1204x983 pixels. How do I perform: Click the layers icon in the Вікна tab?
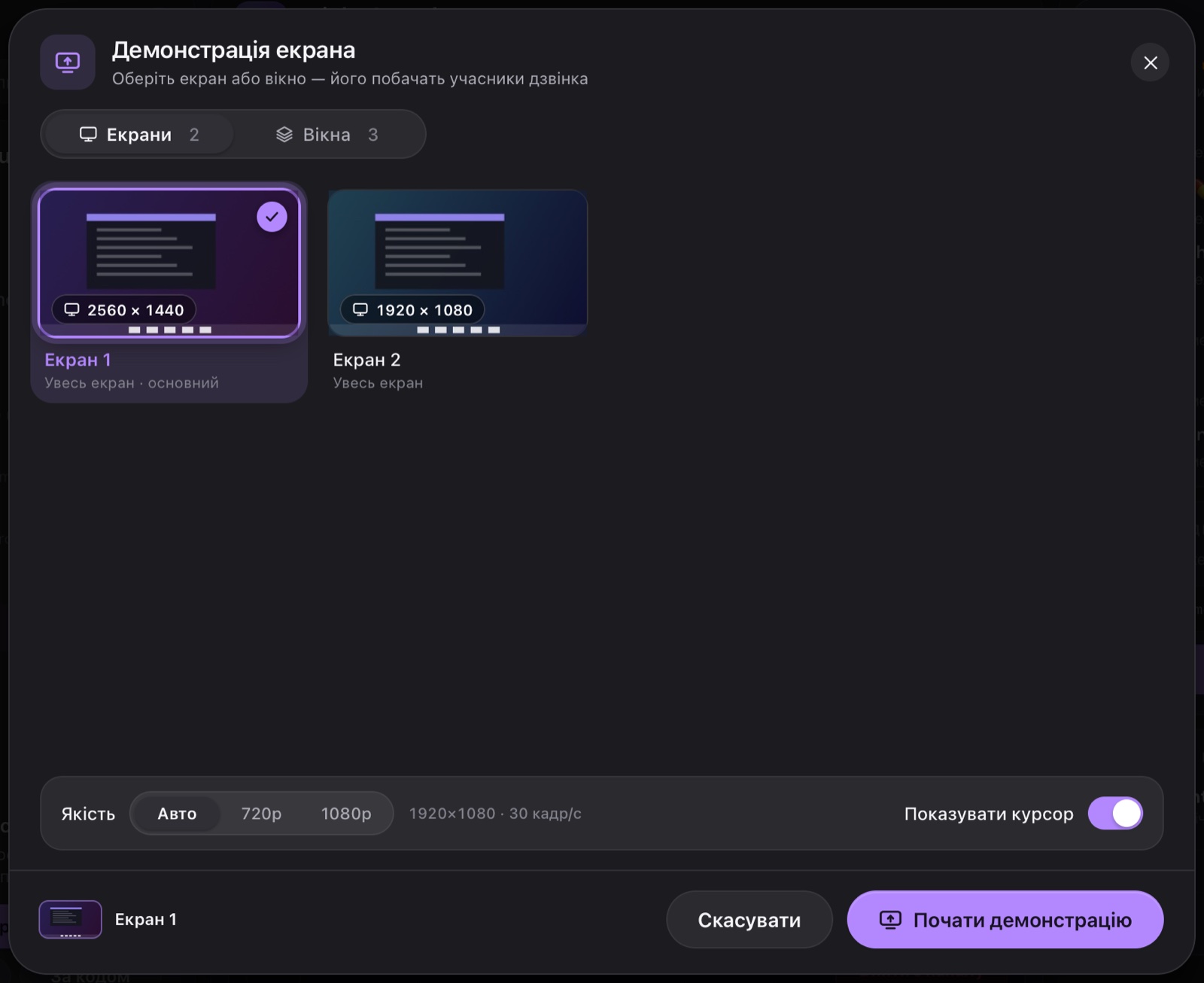click(x=284, y=135)
